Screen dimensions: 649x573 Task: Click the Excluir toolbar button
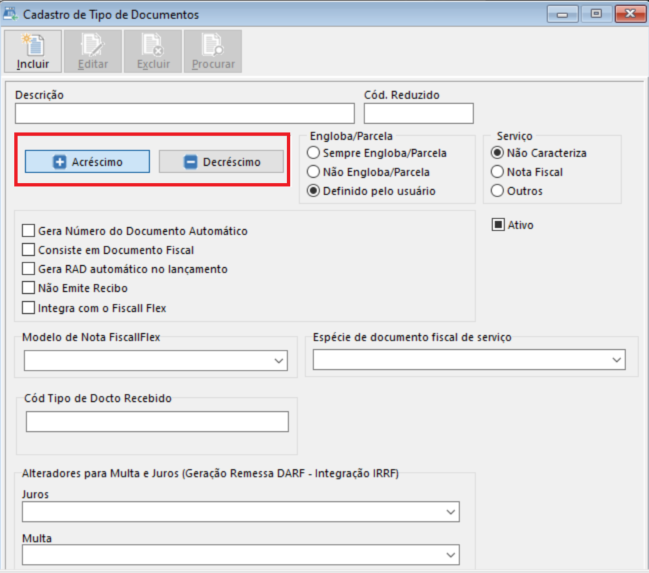[153, 51]
